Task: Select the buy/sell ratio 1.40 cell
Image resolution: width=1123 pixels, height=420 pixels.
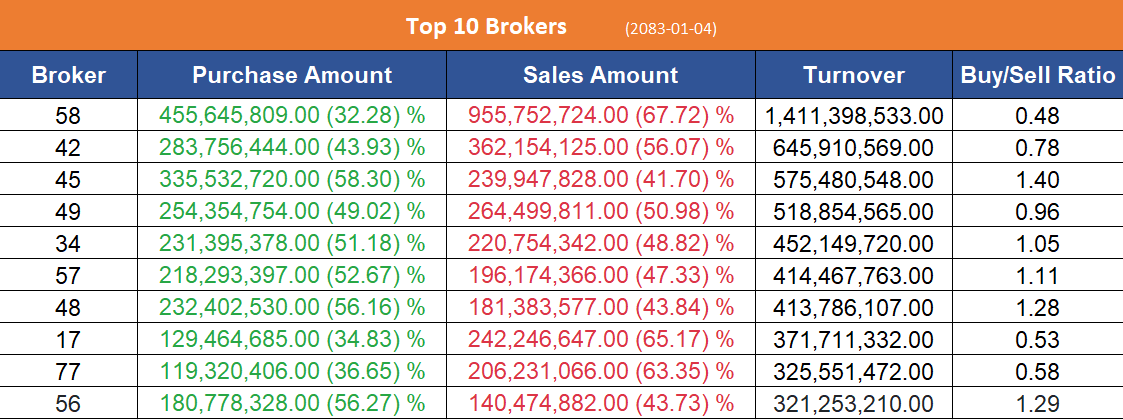Action: pos(1037,184)
